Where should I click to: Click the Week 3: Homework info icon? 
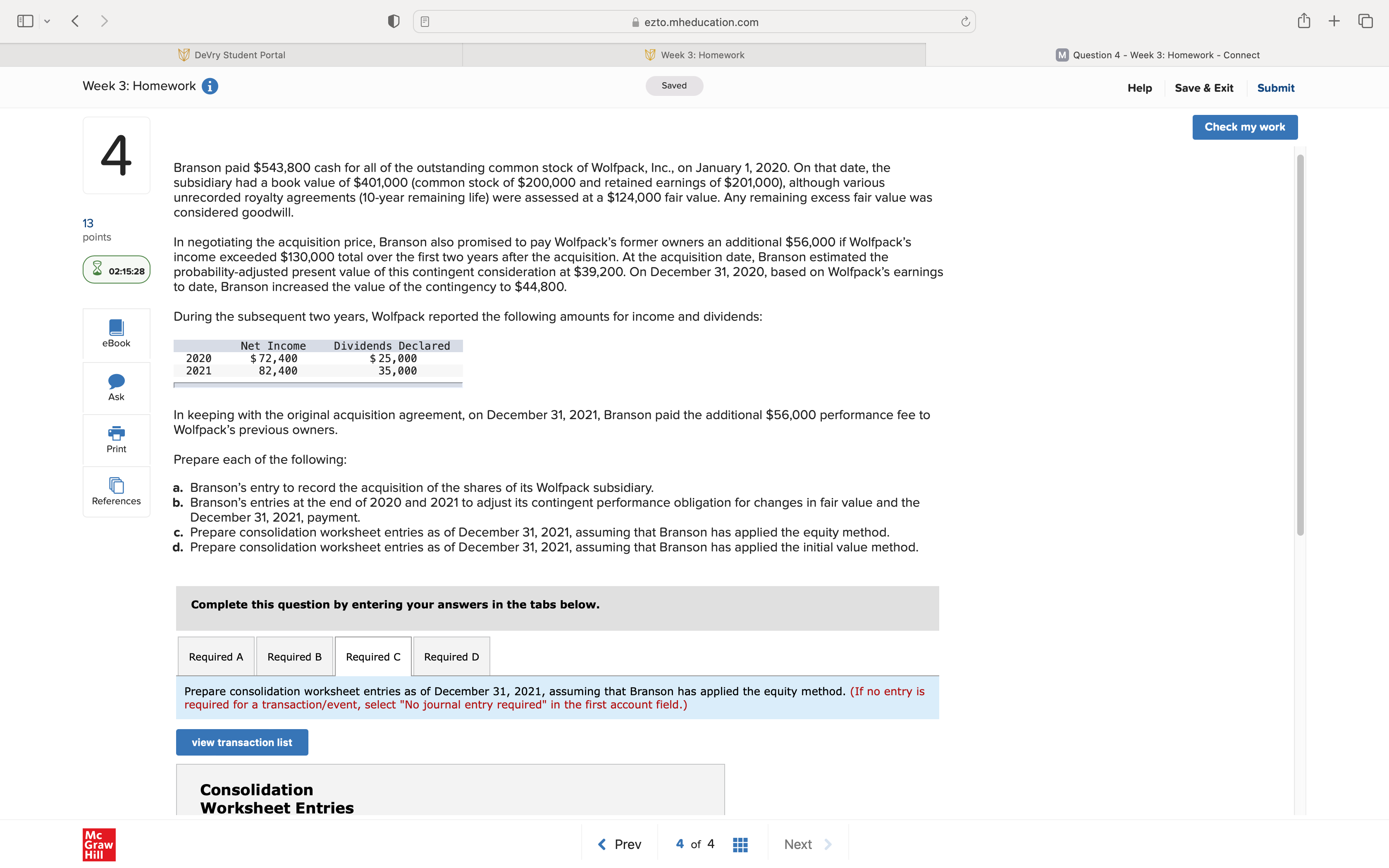coord(210,86)
